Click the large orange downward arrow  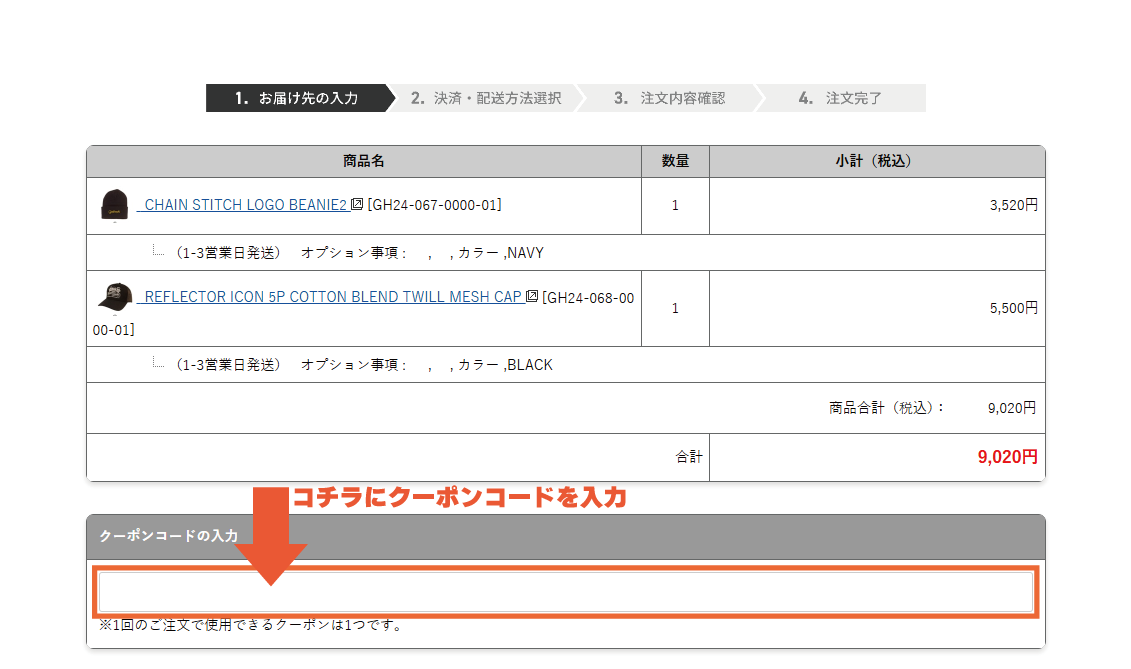(266, 535)
